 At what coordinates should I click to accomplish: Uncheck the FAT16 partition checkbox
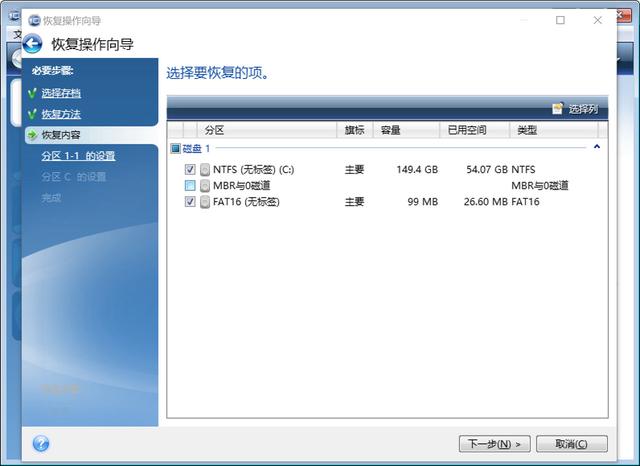coord(190,201)
